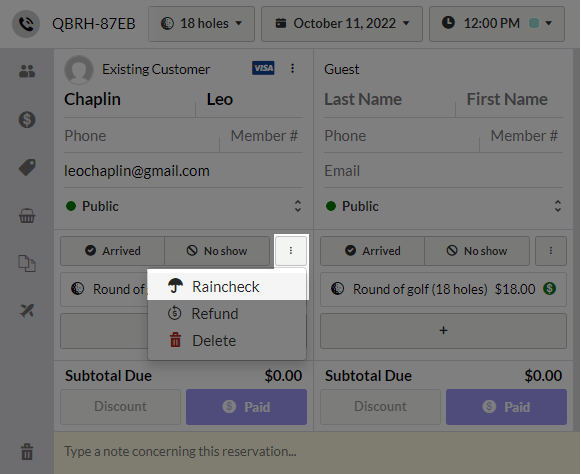Mark Leo Chaplin as Arrived
This screenshot has height=474, width=581.
[113, 251]
